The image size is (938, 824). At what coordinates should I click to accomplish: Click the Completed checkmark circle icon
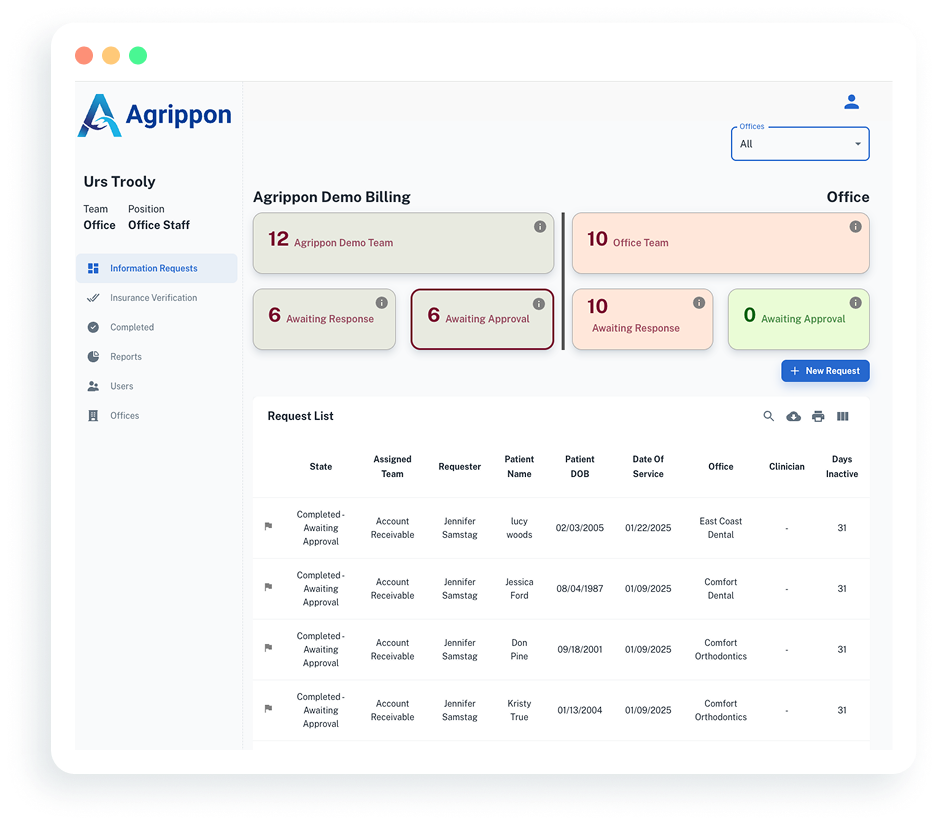coord(93,327)
